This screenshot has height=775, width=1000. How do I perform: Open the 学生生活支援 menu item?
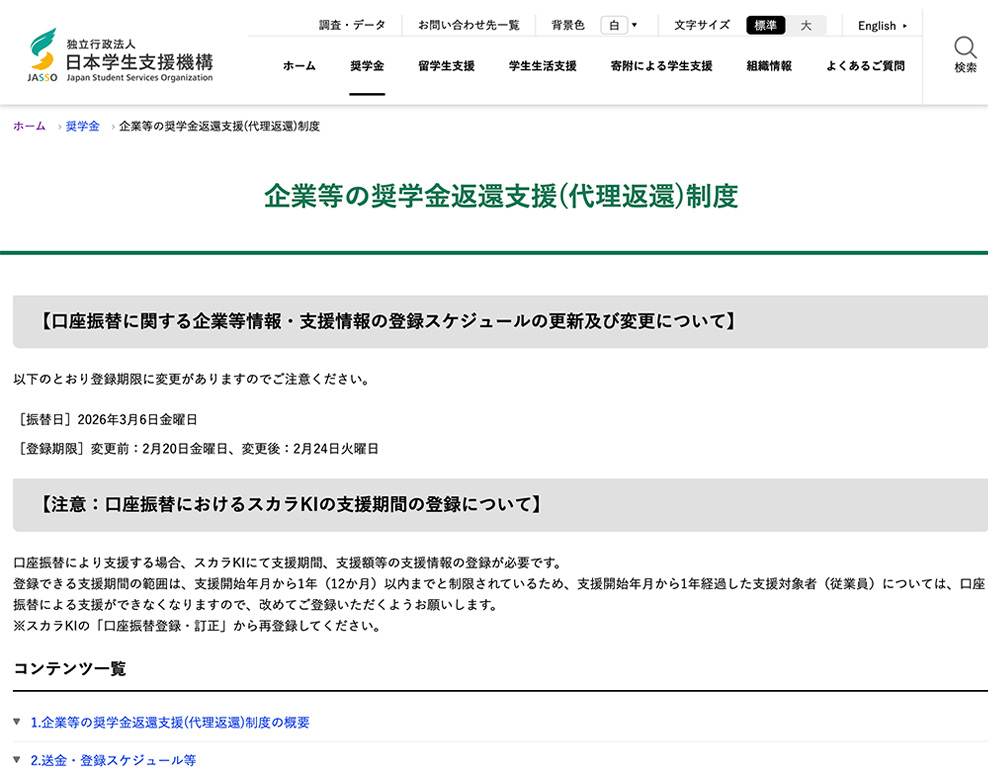point(542,66)
